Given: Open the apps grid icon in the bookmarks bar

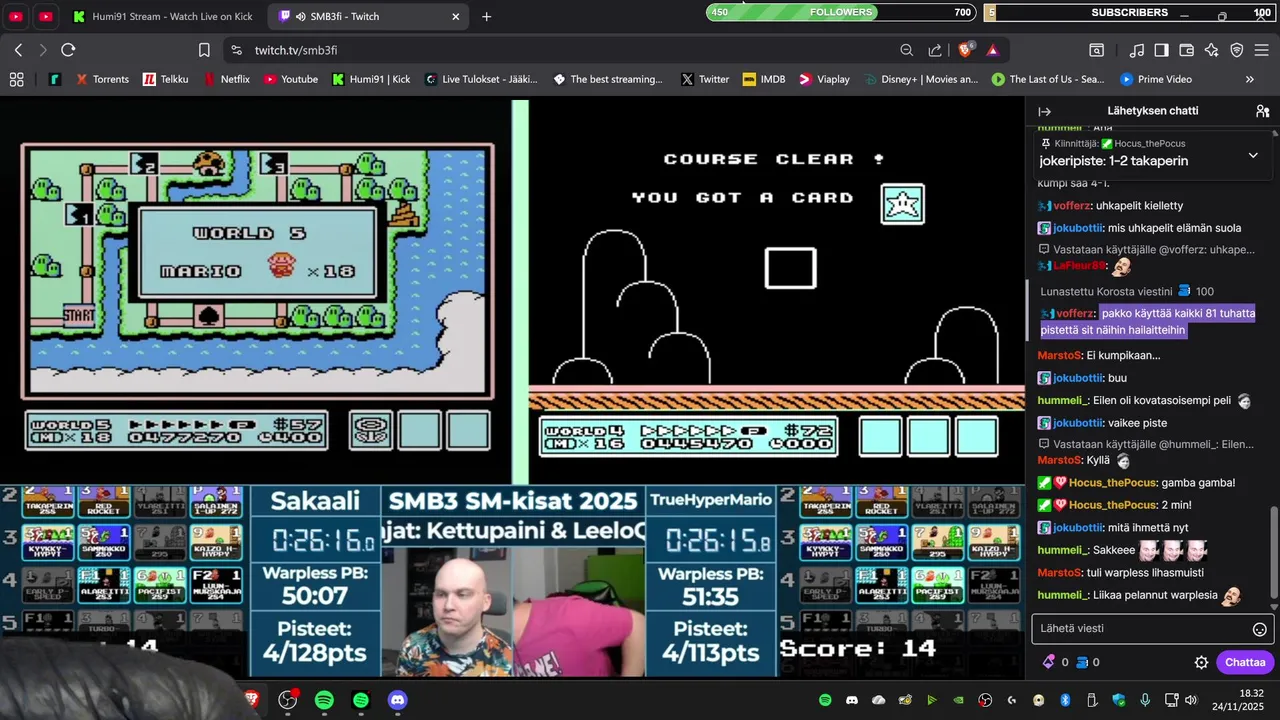Looking at the screenshot, I should pos(16,79).
